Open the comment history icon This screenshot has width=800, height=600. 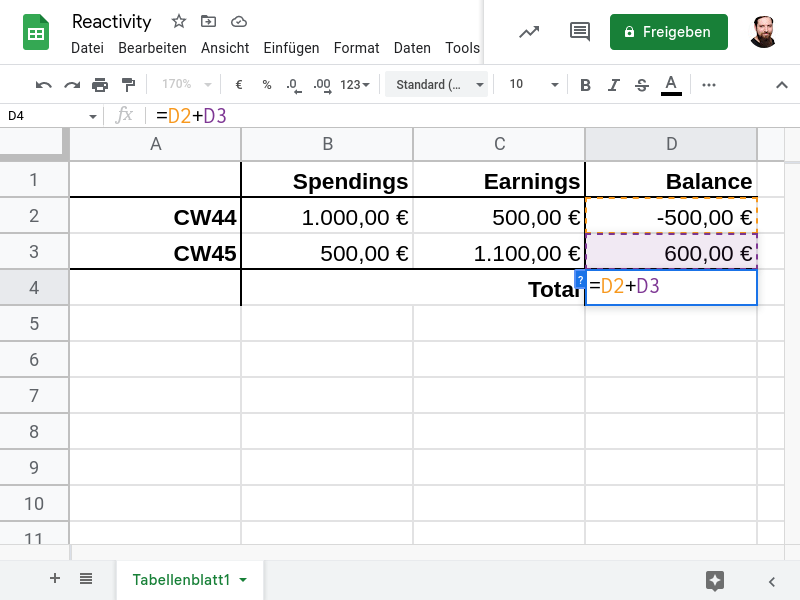click(579, 32)
